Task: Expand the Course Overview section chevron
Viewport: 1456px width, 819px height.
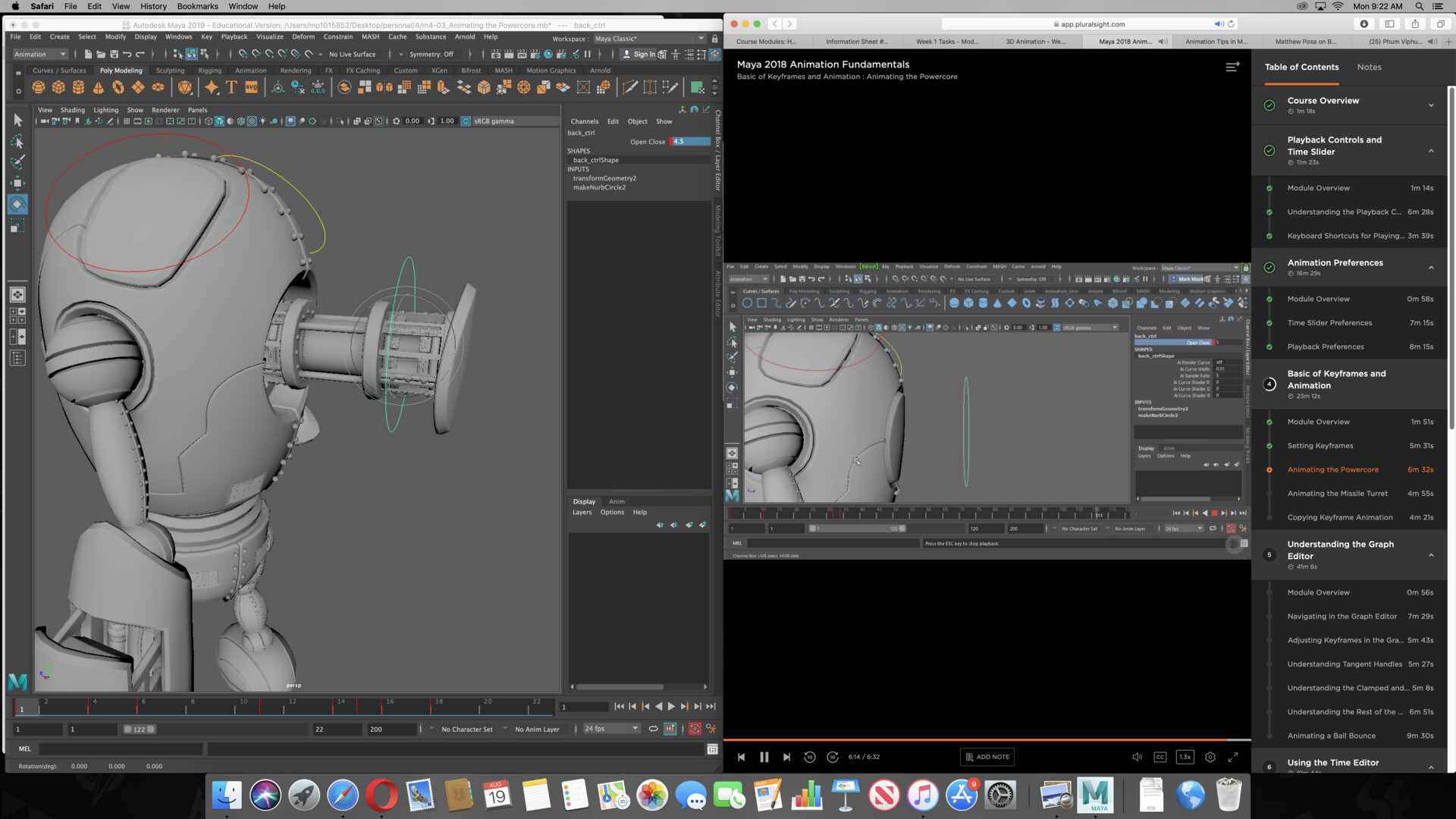Action: coord(1431,105)
